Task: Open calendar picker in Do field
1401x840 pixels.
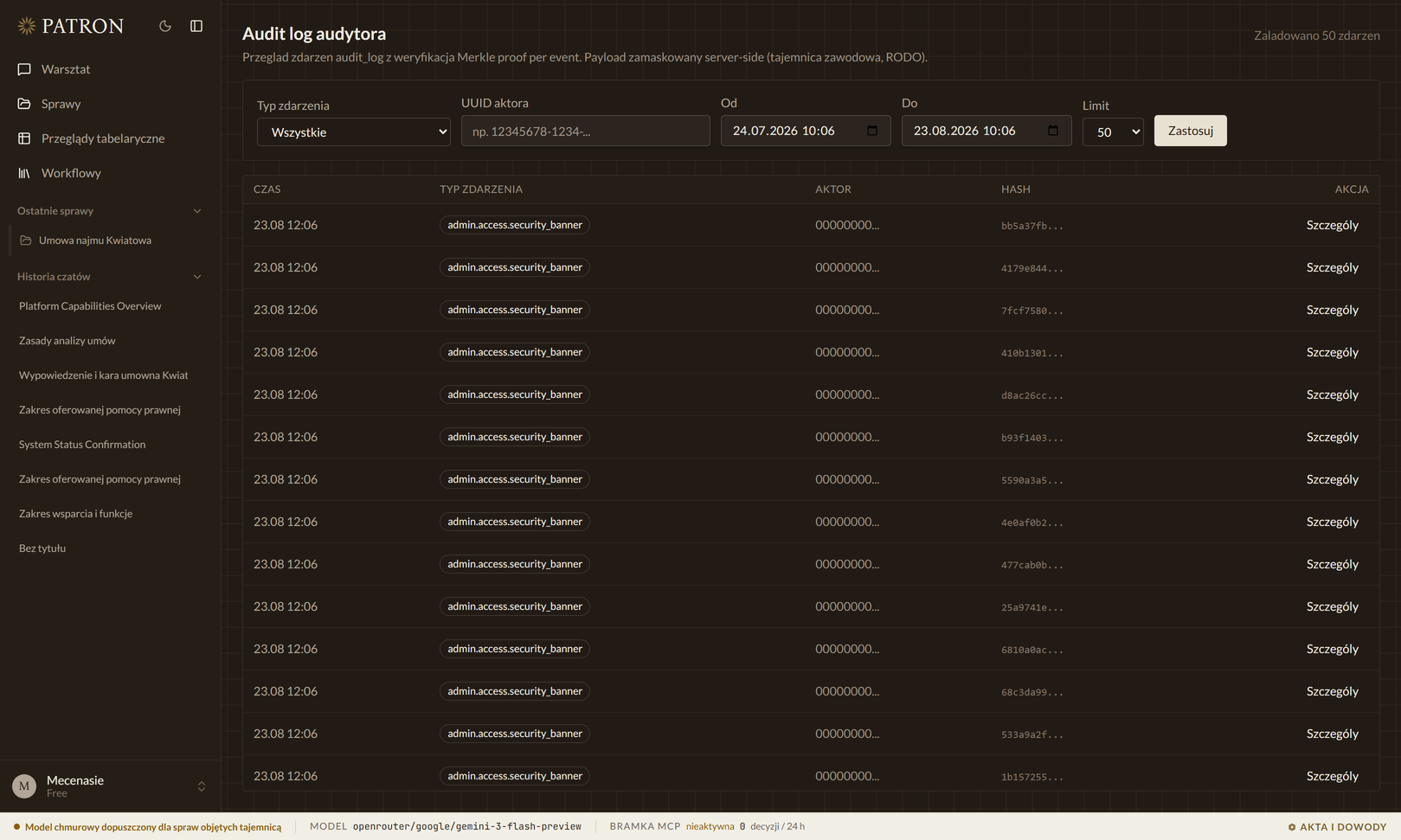Action: (x=1053, y=131)
